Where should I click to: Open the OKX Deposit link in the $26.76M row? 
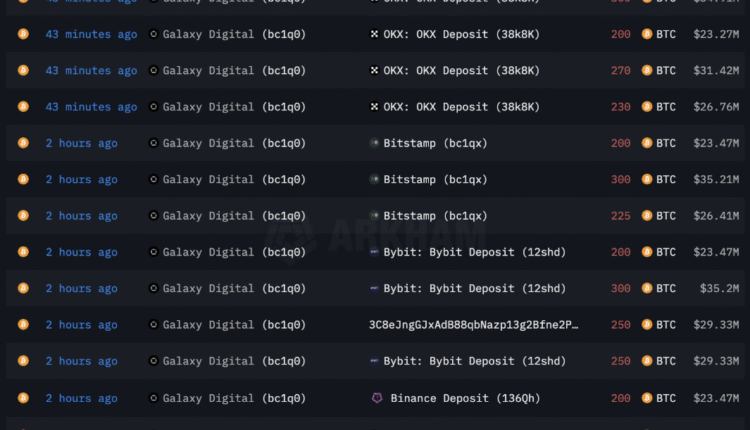click(x=461, y=107)
